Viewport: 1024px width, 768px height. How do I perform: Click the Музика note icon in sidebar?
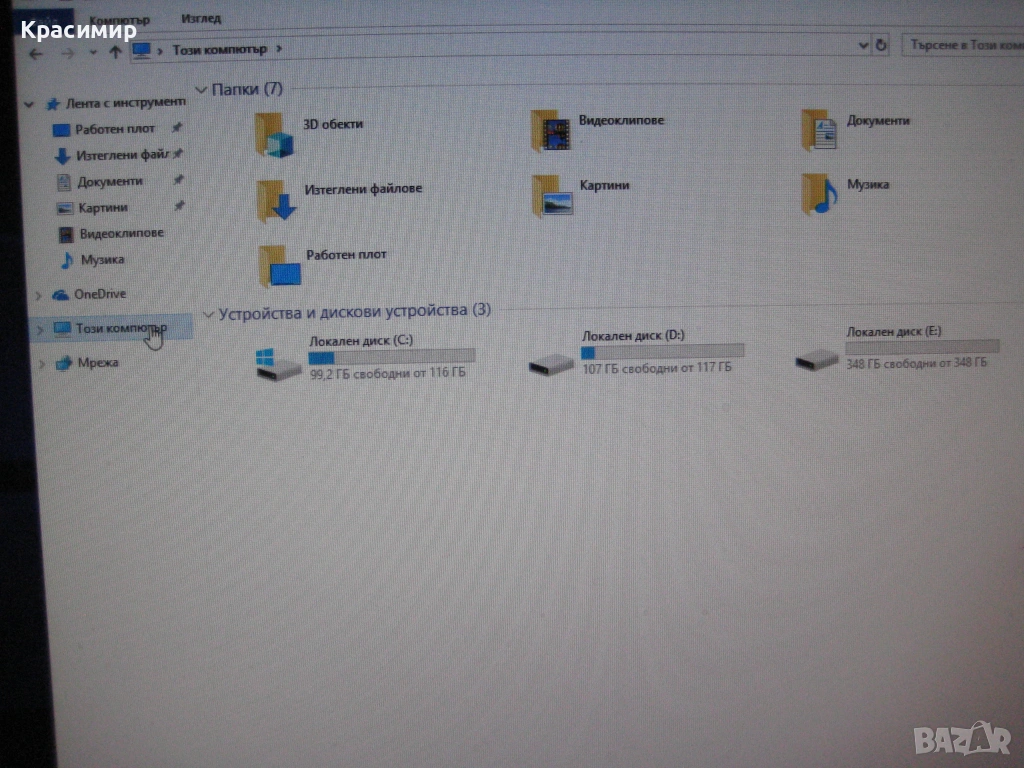[x=67, y=260]
